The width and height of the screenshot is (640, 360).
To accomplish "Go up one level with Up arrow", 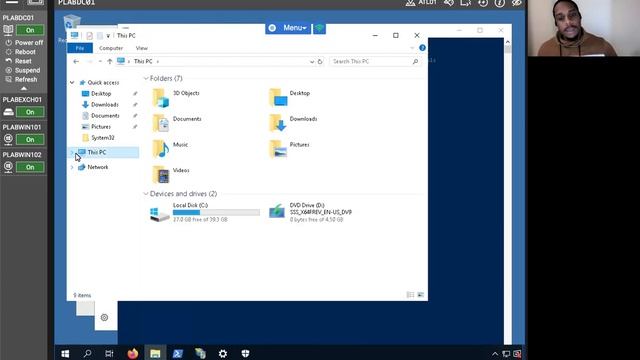I will (109, 61).
